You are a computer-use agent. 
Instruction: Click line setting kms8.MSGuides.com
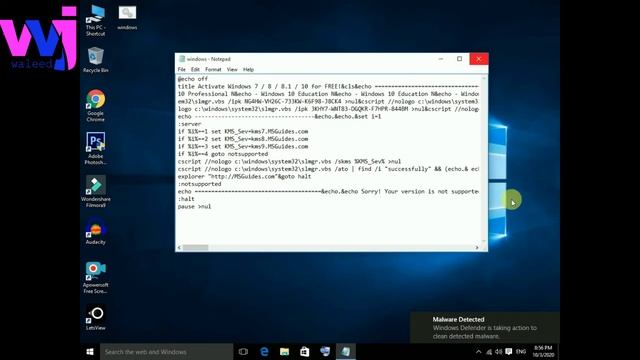[243, 139]
